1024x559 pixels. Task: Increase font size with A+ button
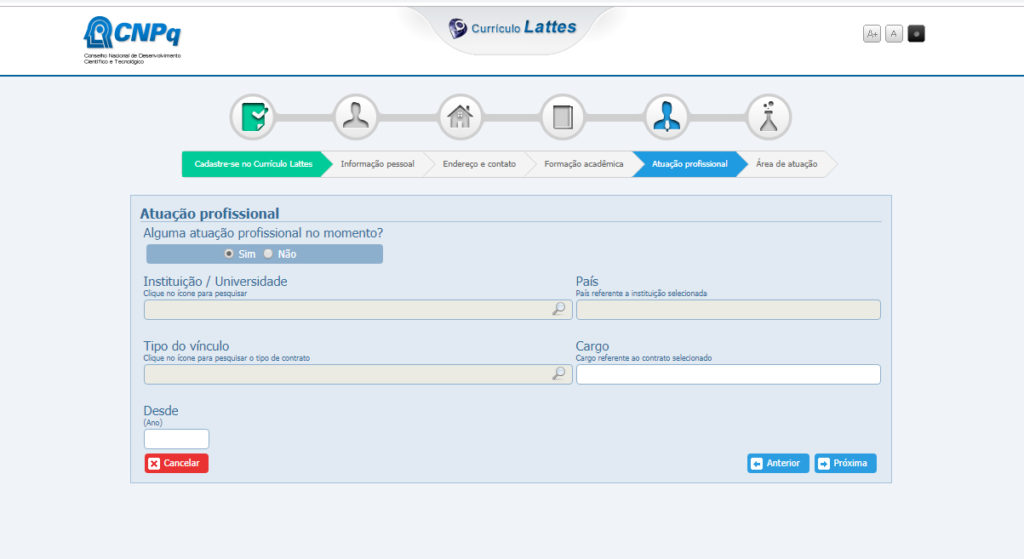[872, 34]
